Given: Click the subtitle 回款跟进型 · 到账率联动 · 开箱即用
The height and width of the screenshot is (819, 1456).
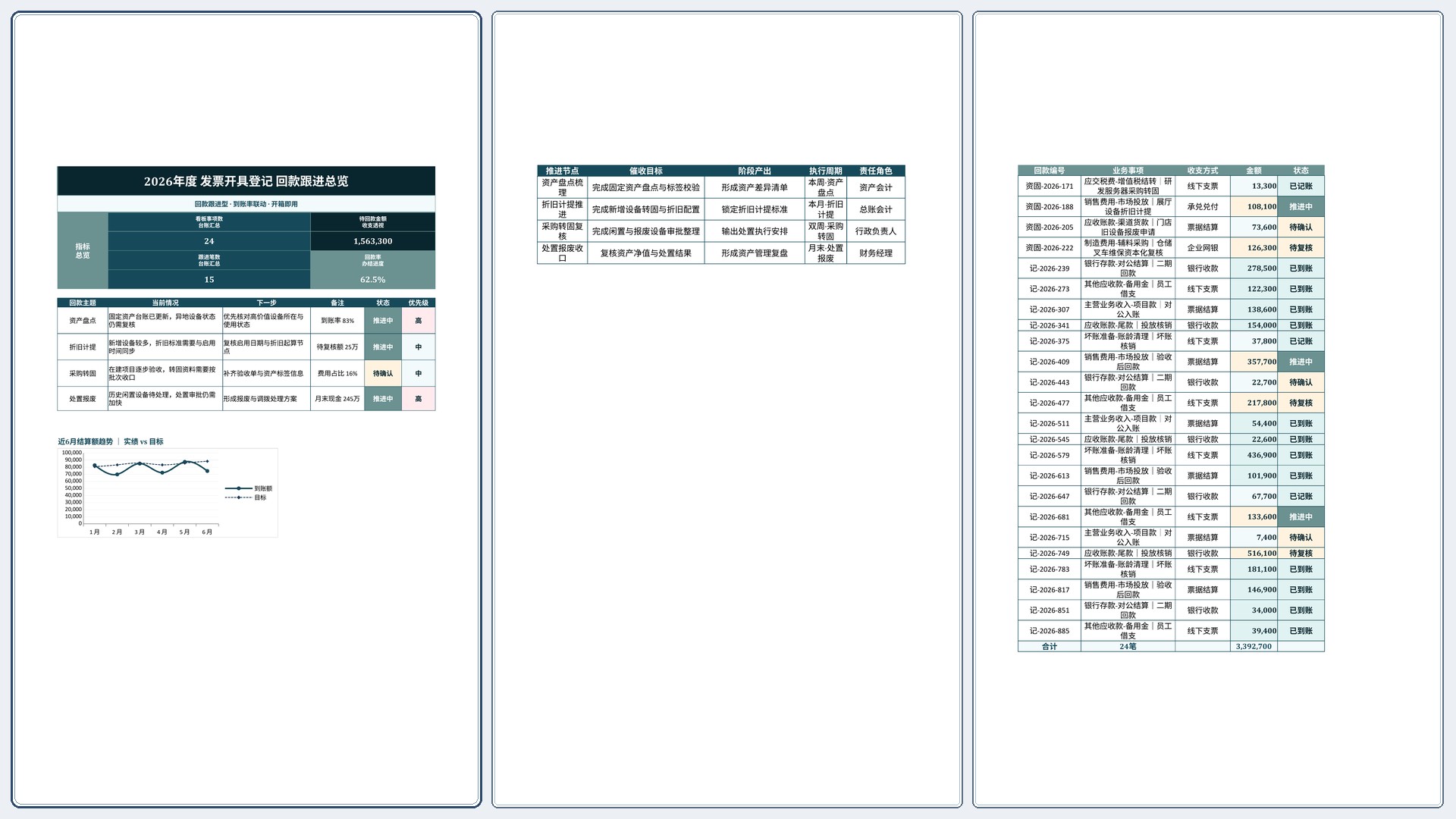Looking at the screenshot, I should pyautogui.click(x=246, y=204).
